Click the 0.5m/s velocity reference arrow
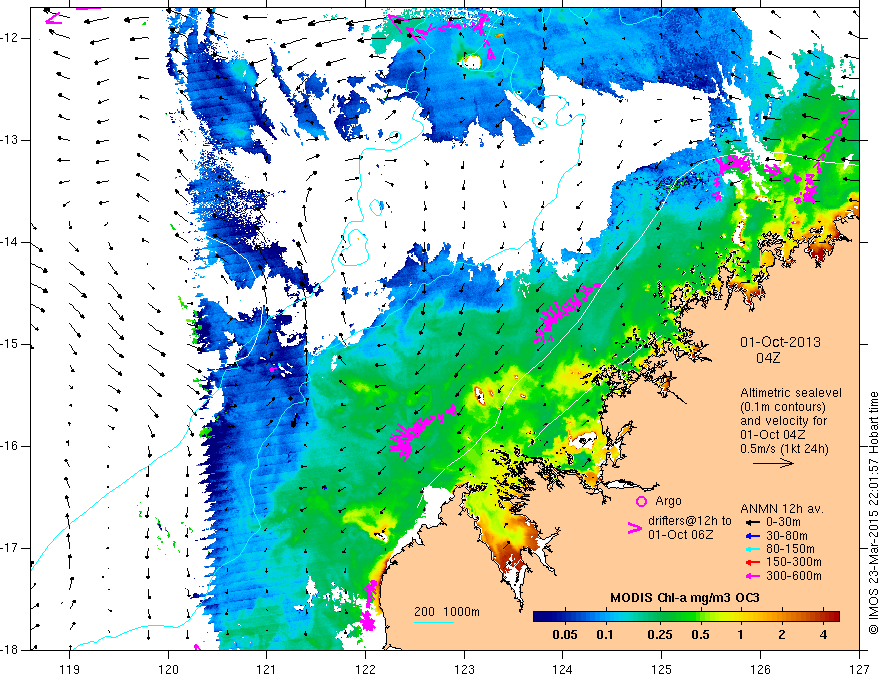Screen dimensions: 880x680 [x=773, y=463]
